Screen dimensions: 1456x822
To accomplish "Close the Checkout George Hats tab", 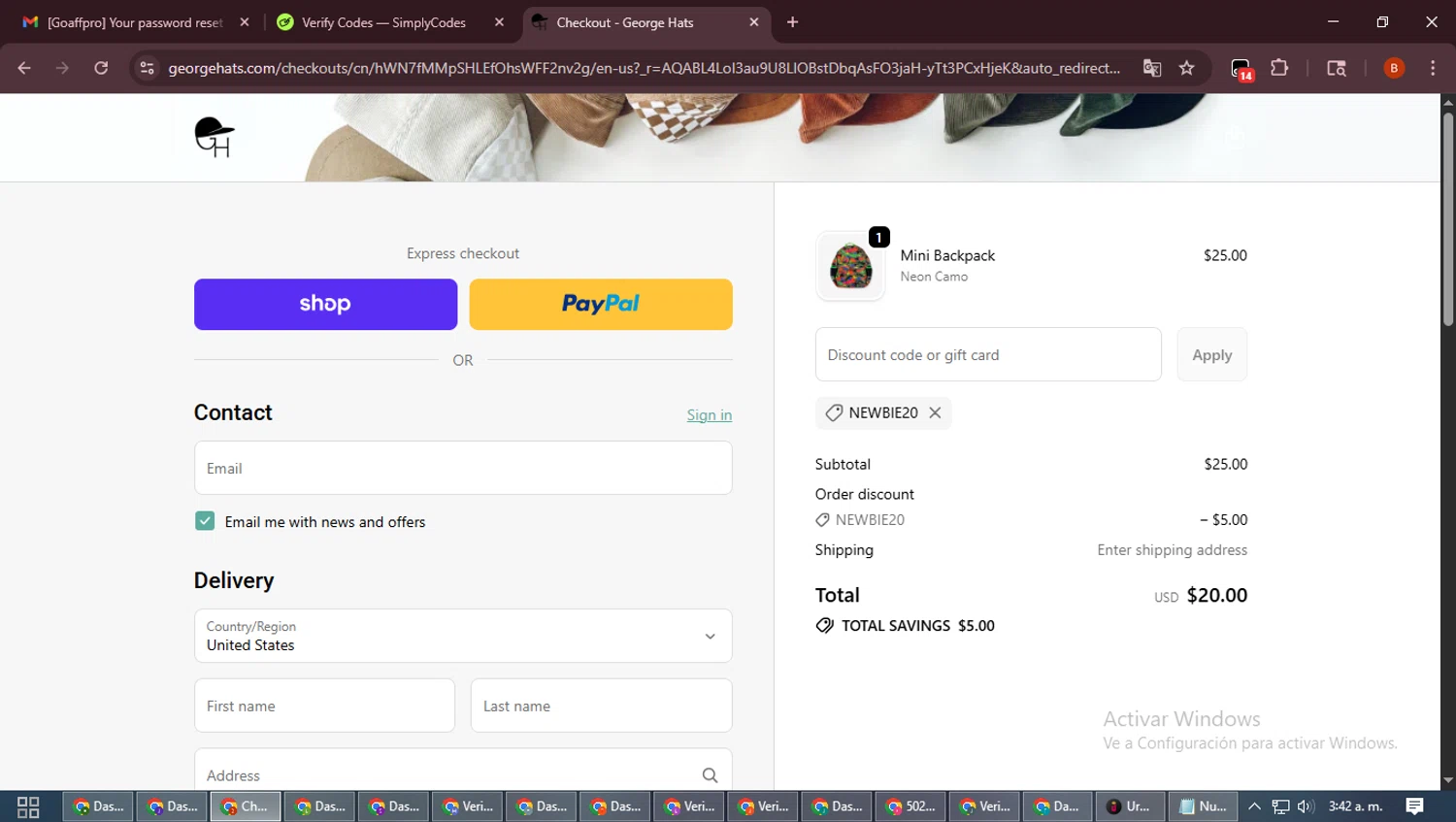I will click(x=754, y=22).
